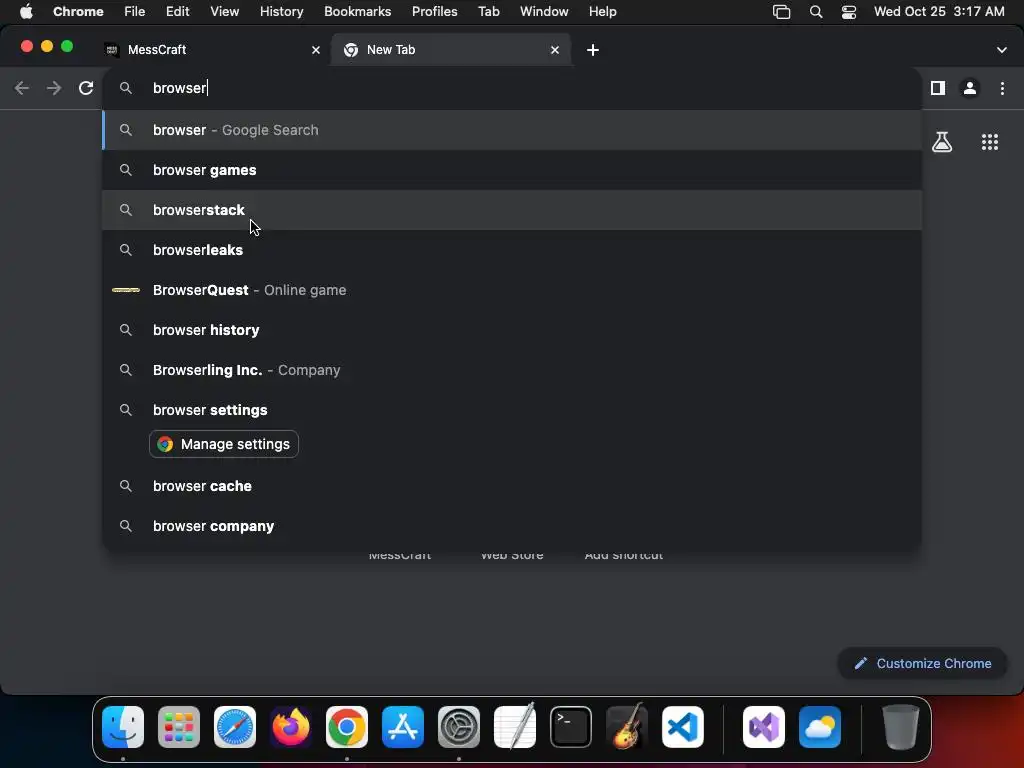Open the Edit menu
Viewport: 1024px width, 768px height.
click(x=177, y=12)
